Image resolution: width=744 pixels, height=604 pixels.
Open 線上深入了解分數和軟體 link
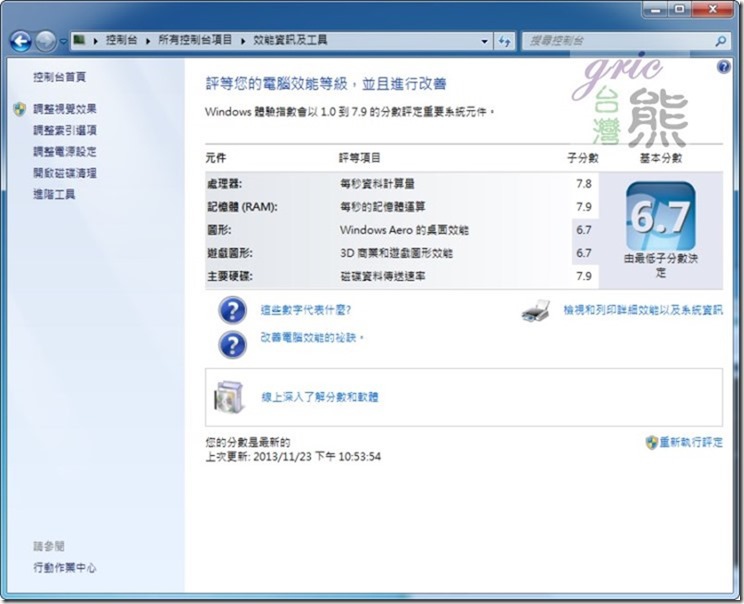coord(320,397)
